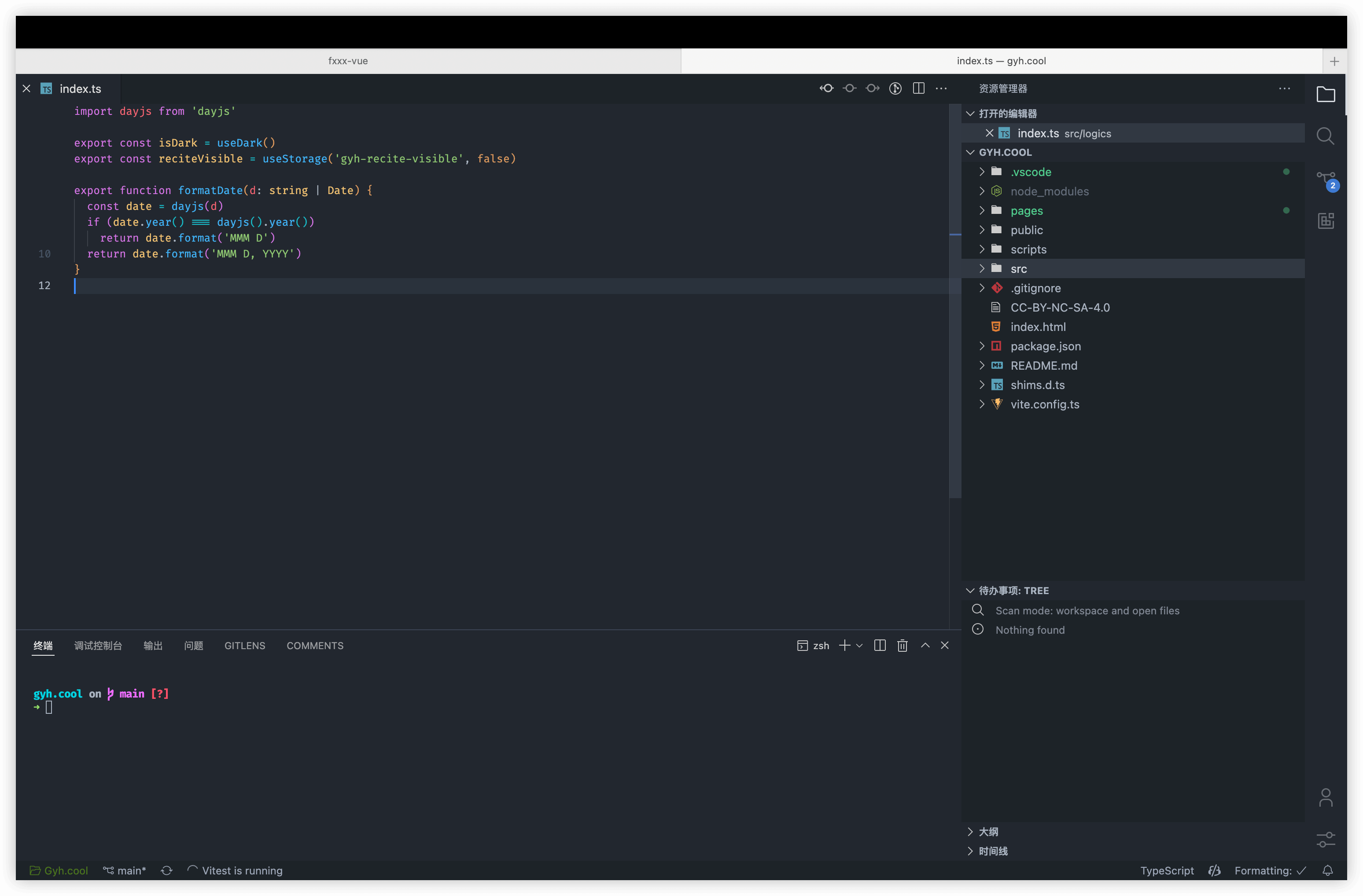
Task: Open the terminal launch profile dropdown arrow
Action: pos(859,645)
